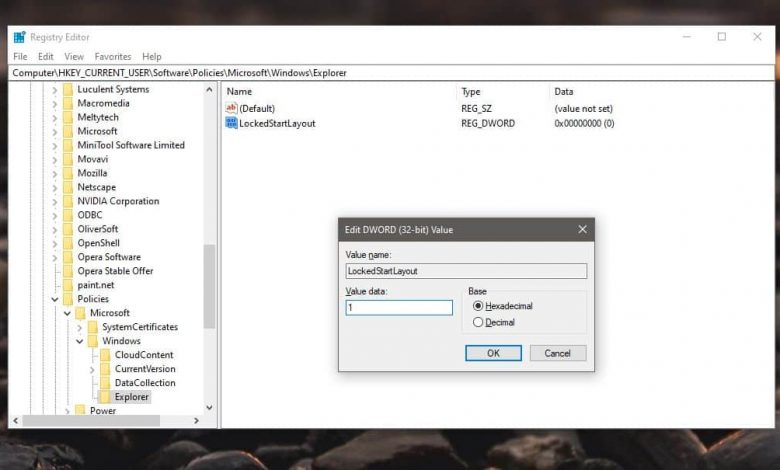
Task: Expand the MiniTool Software Limited key
Action: point(55,145)
